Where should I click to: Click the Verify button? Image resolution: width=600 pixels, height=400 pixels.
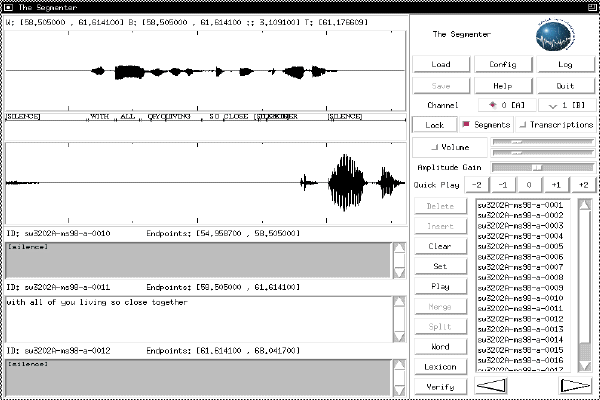440,387
